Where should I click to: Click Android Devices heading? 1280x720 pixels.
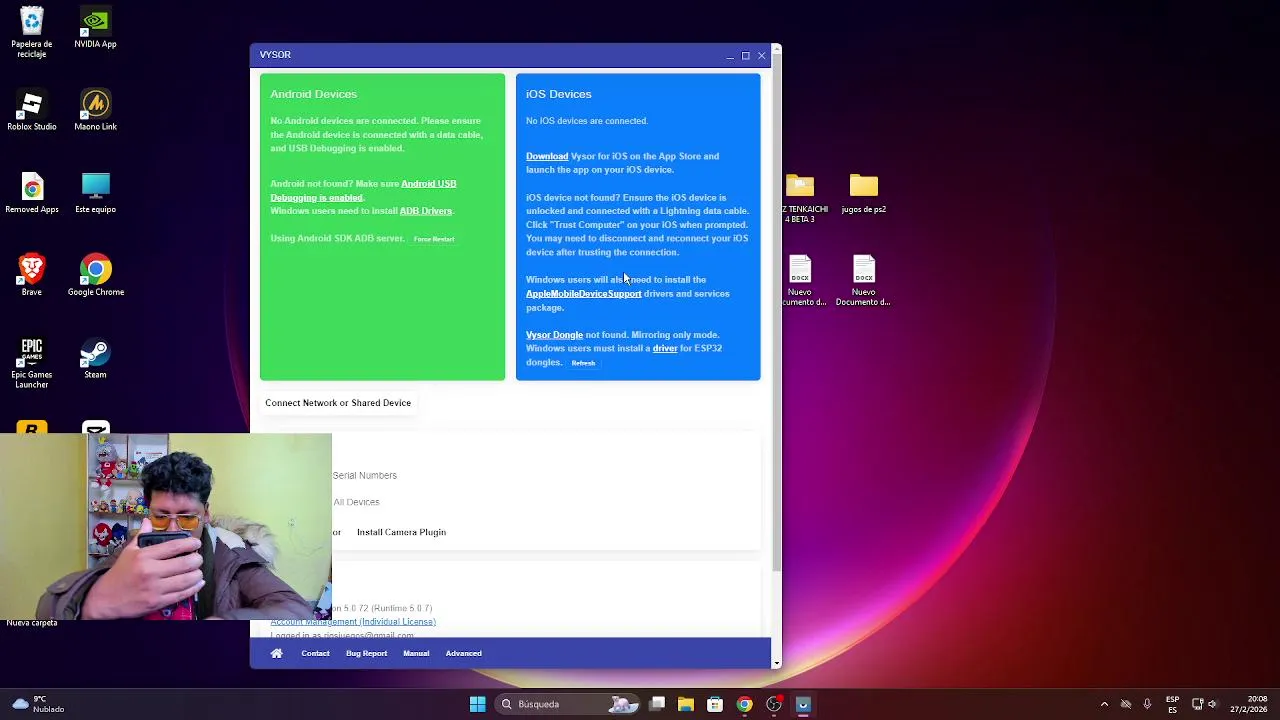click(x=313, y=94)
